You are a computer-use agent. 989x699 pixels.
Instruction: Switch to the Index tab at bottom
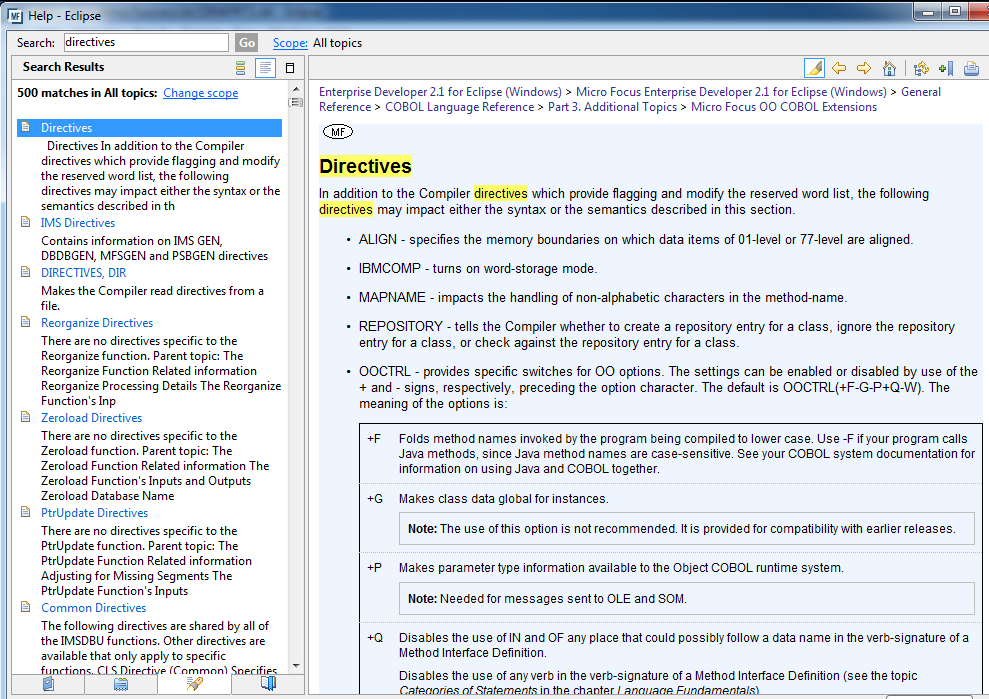tap(121, 684)
